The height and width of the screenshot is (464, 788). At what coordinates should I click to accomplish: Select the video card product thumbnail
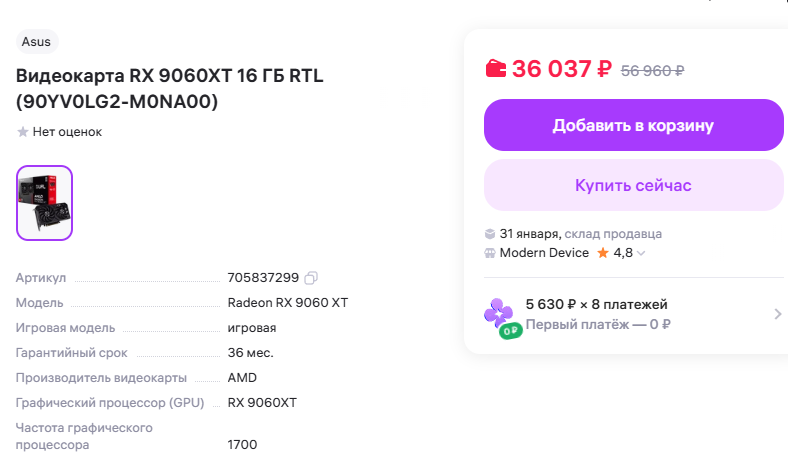[x=45, y=203]
